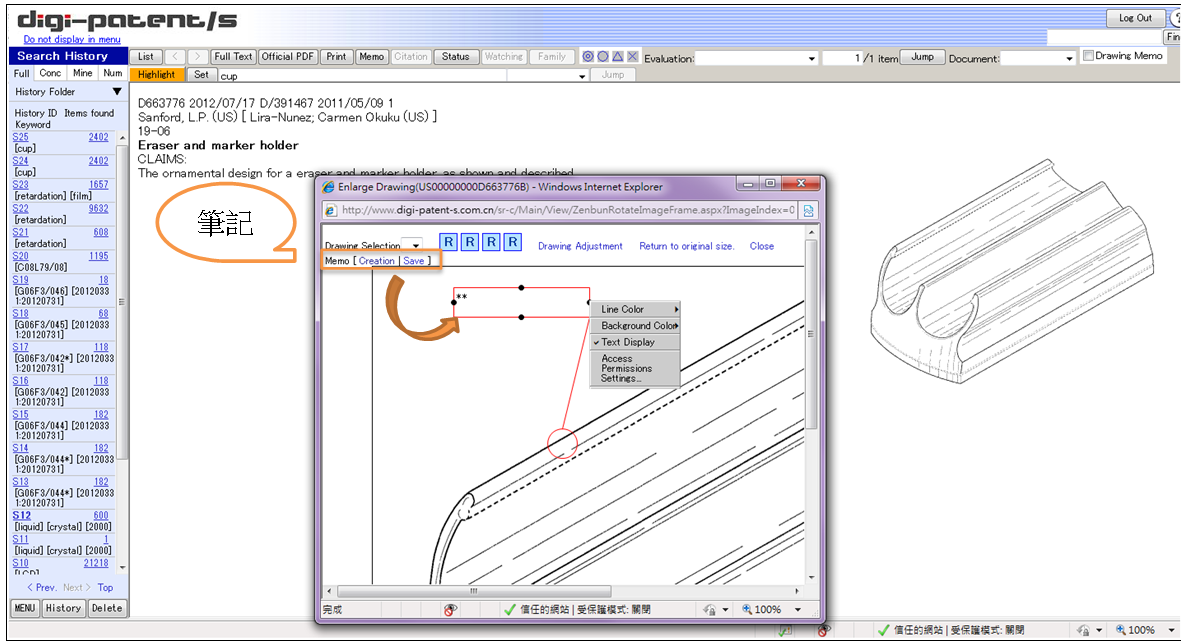Enable the Drawing Memo checkbox
This screenshot has height=643, width=1181.
coord(1088,56)
